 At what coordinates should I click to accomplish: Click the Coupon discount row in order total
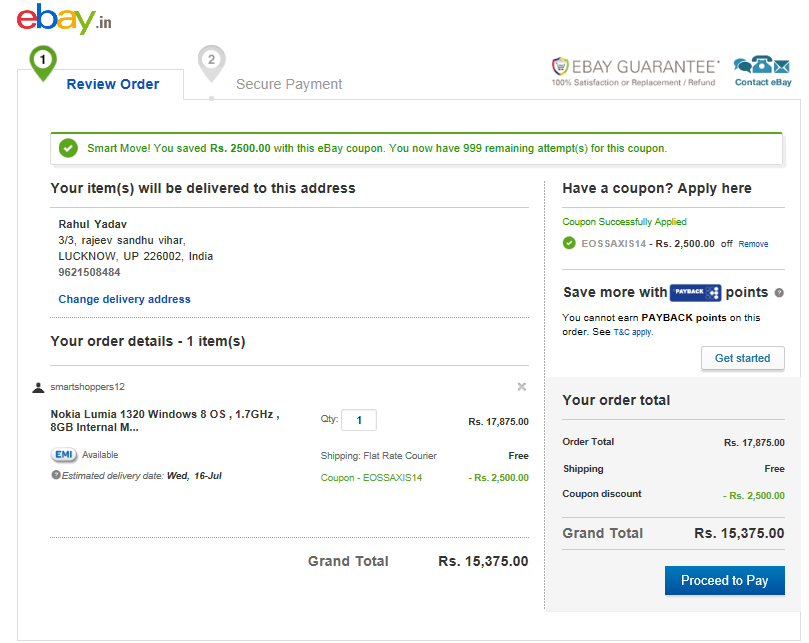coord(673,494)
